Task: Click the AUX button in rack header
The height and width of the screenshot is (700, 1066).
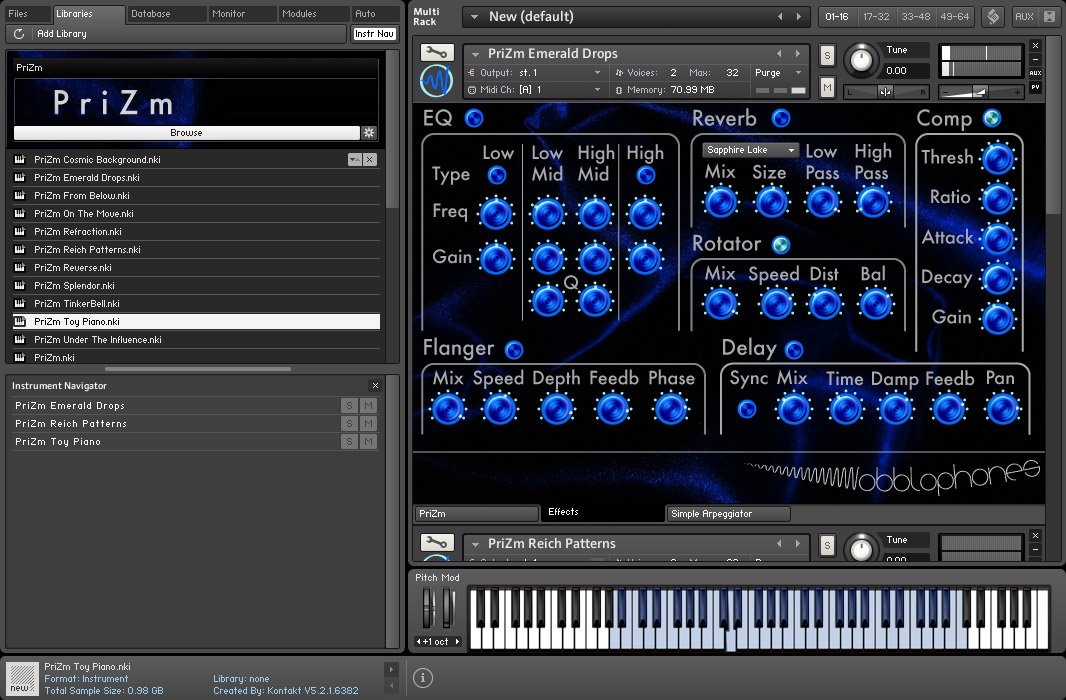Action: (x=1024, y=16)
